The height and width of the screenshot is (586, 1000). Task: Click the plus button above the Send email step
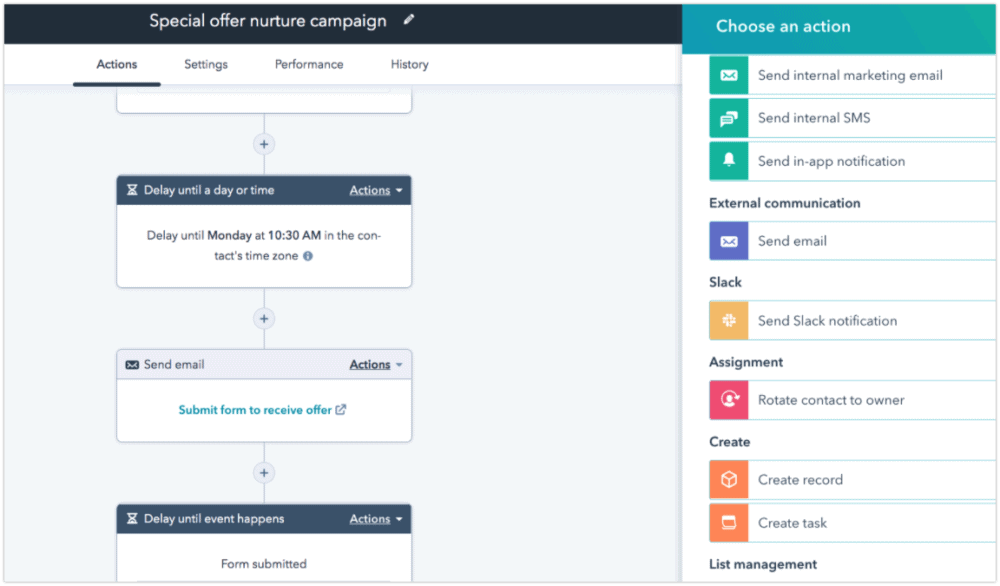[263, 318]
